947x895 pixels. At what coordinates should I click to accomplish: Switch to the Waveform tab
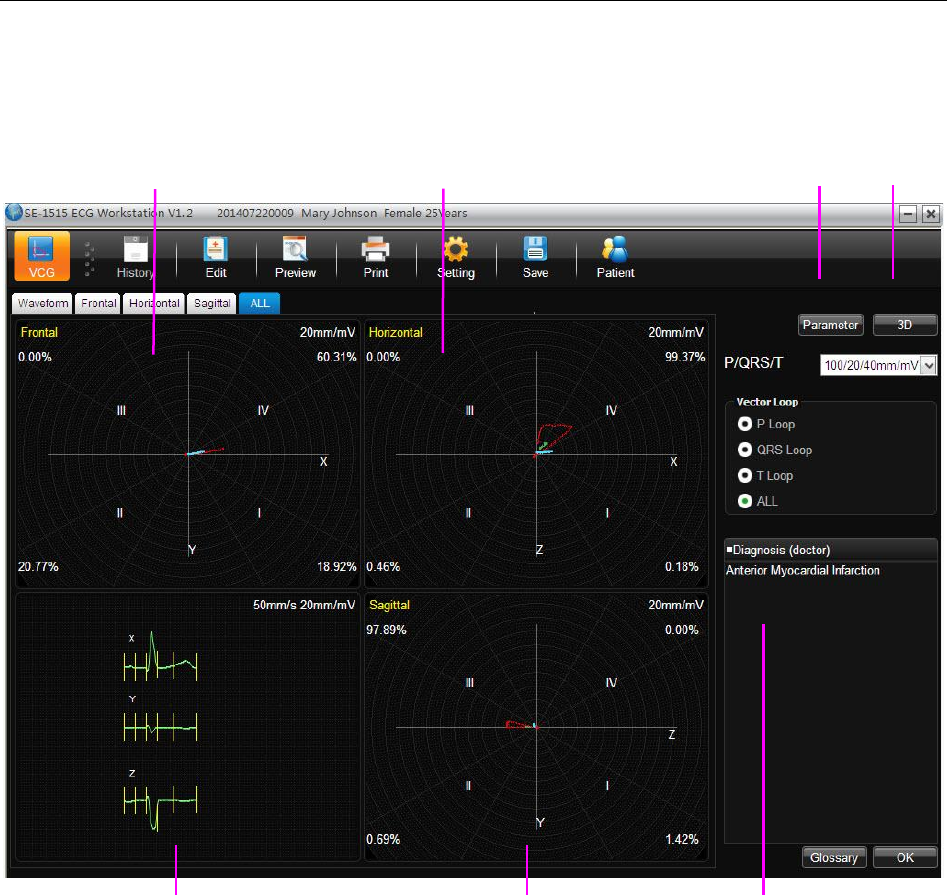tap(42, 303)
